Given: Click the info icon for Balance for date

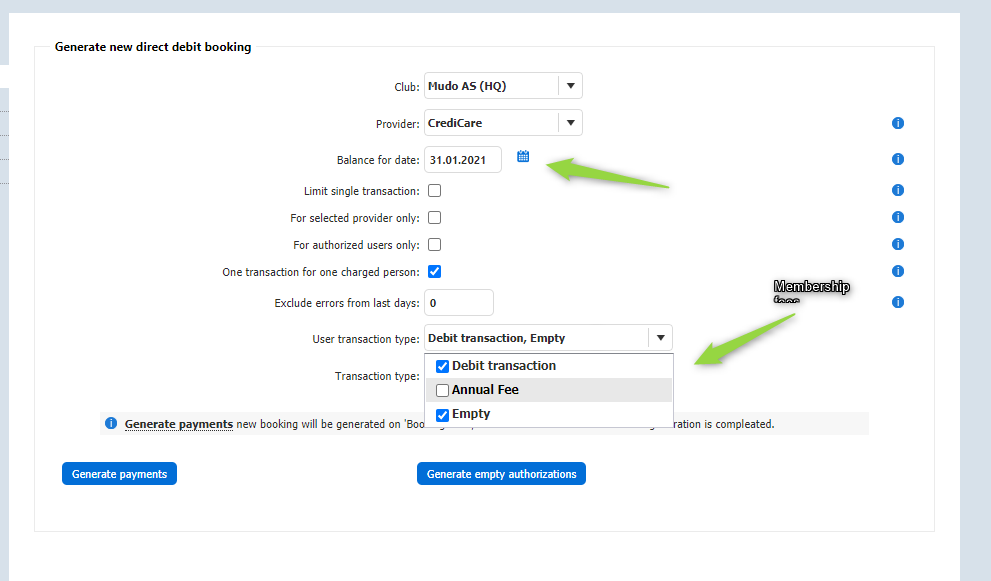Looking at the screenshot, I should pos(897,159).
